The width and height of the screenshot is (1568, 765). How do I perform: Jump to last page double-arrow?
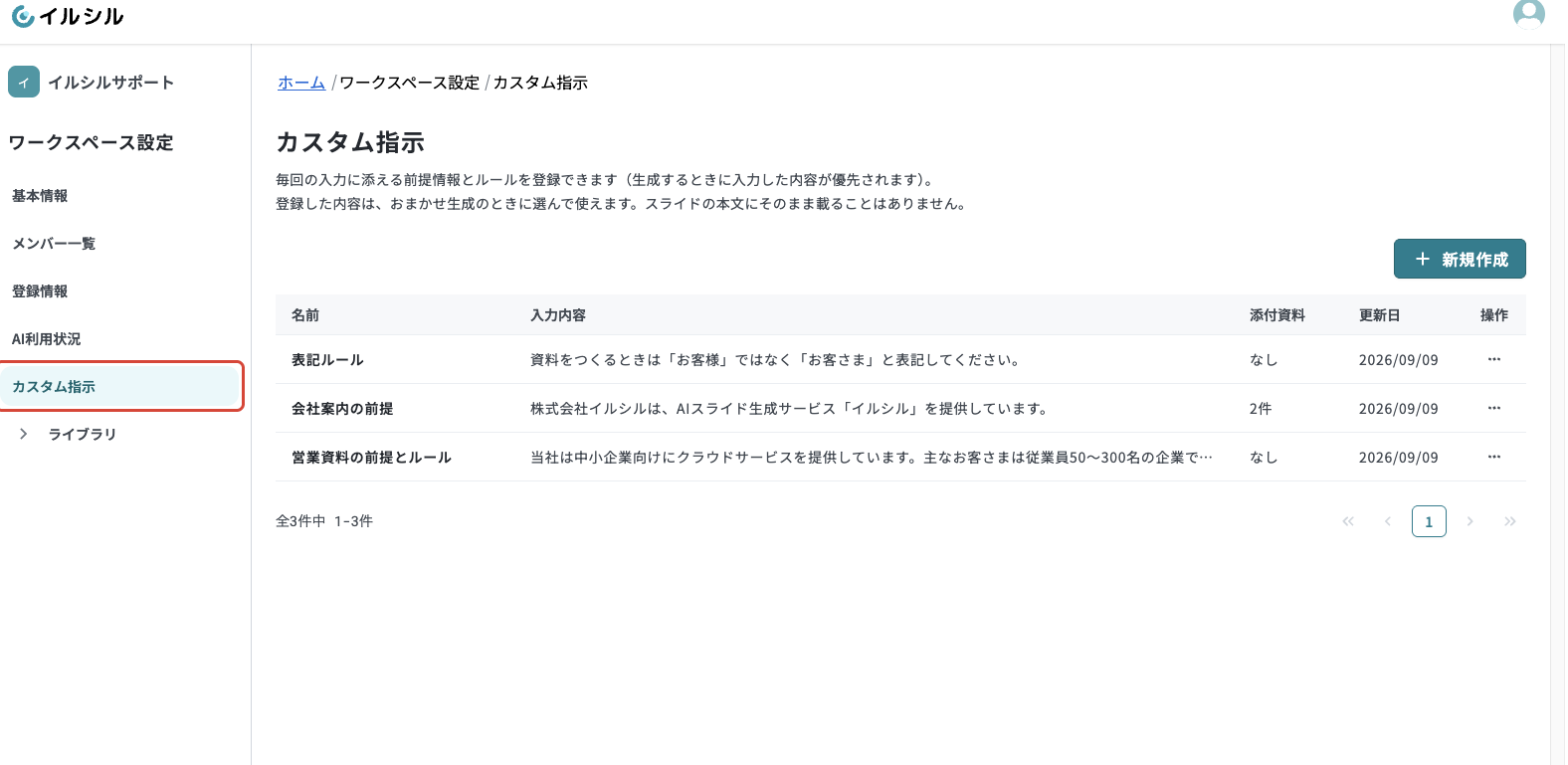coord(1509,521)
